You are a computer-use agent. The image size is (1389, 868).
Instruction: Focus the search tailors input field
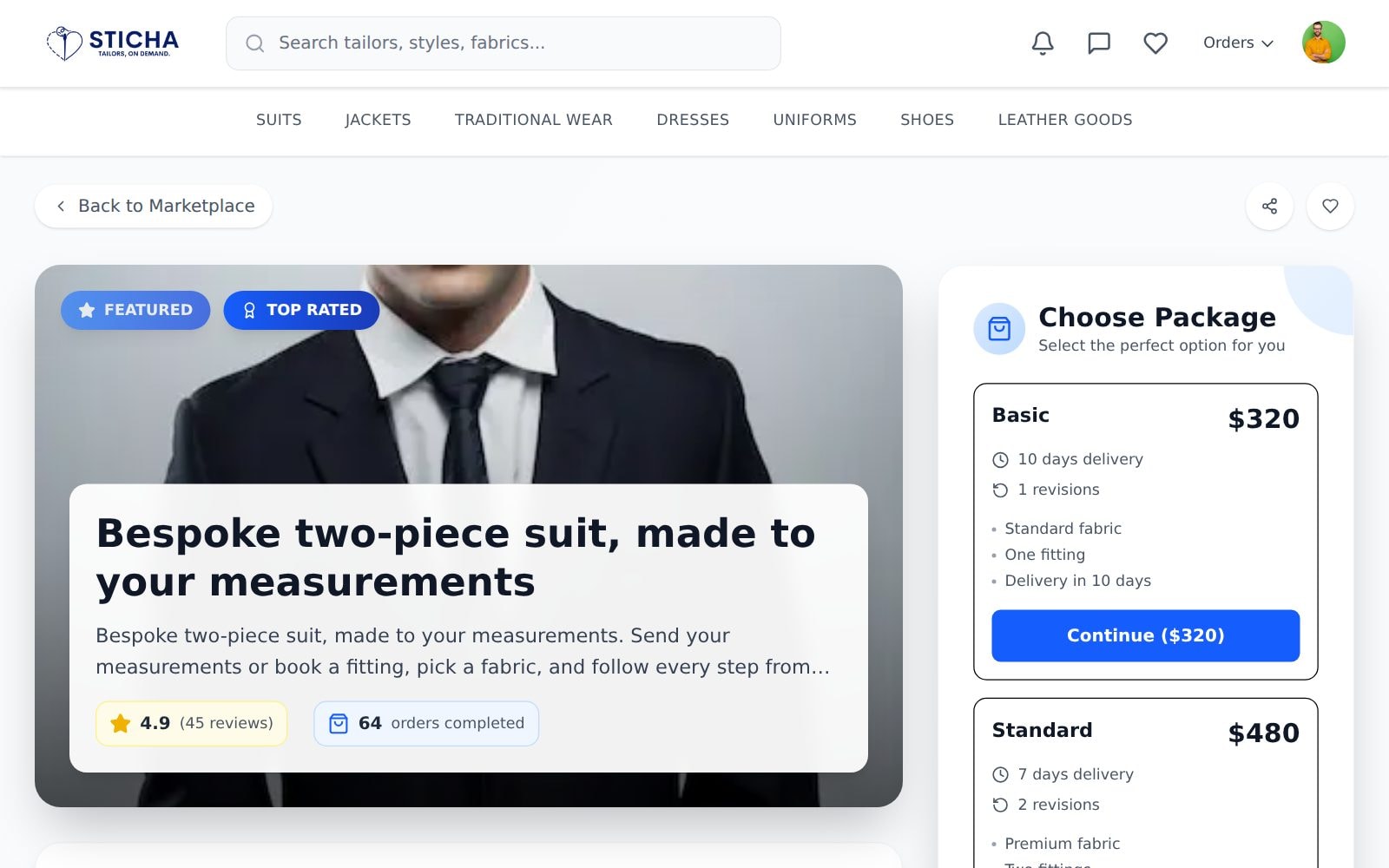point(504,43)
